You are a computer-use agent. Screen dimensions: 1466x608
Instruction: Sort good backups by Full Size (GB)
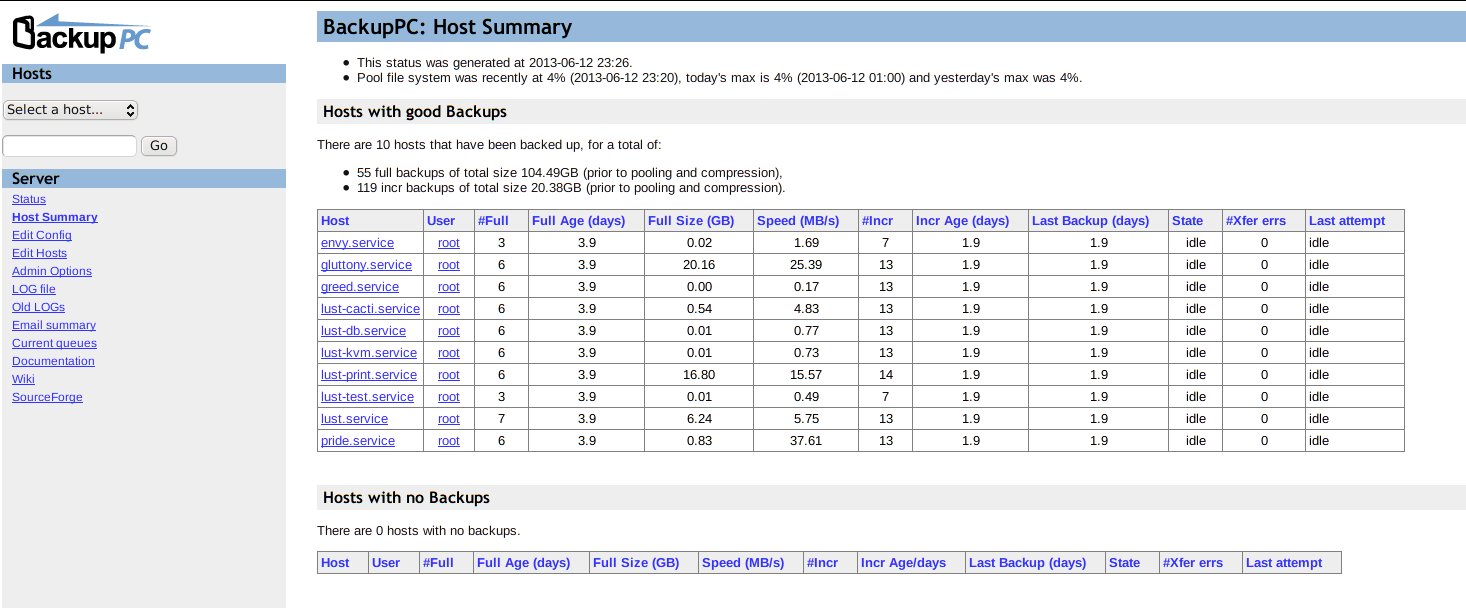[691, 221]
